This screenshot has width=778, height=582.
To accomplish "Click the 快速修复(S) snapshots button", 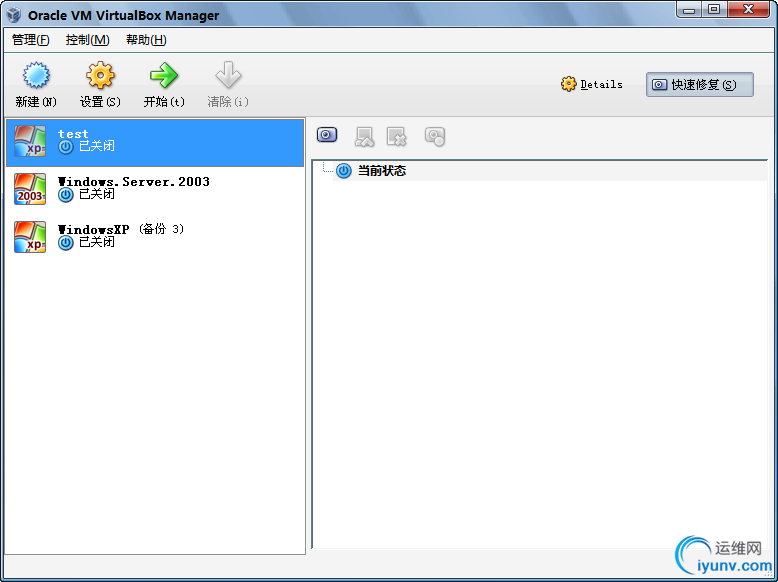I will coord(700,85).
